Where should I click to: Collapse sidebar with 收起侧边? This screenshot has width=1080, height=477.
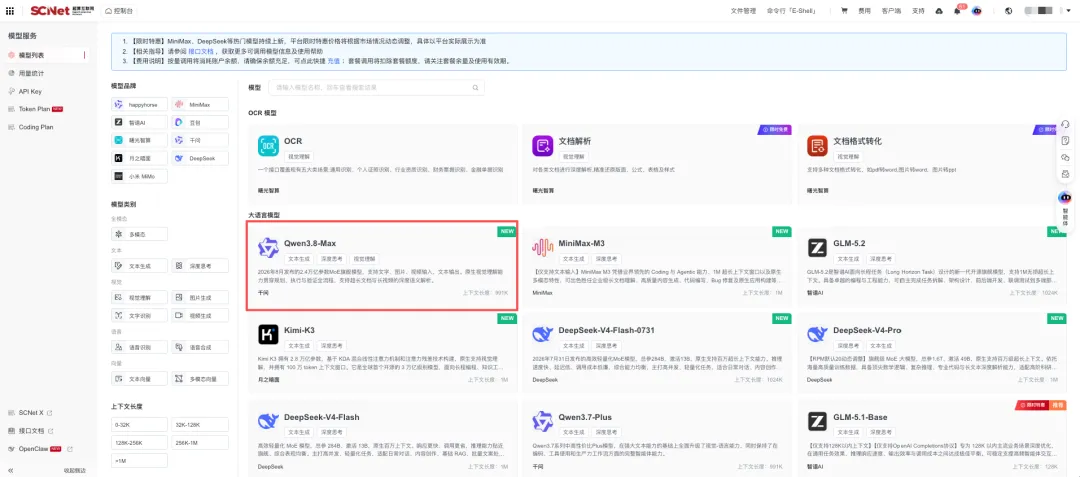(x=74, y=470)
